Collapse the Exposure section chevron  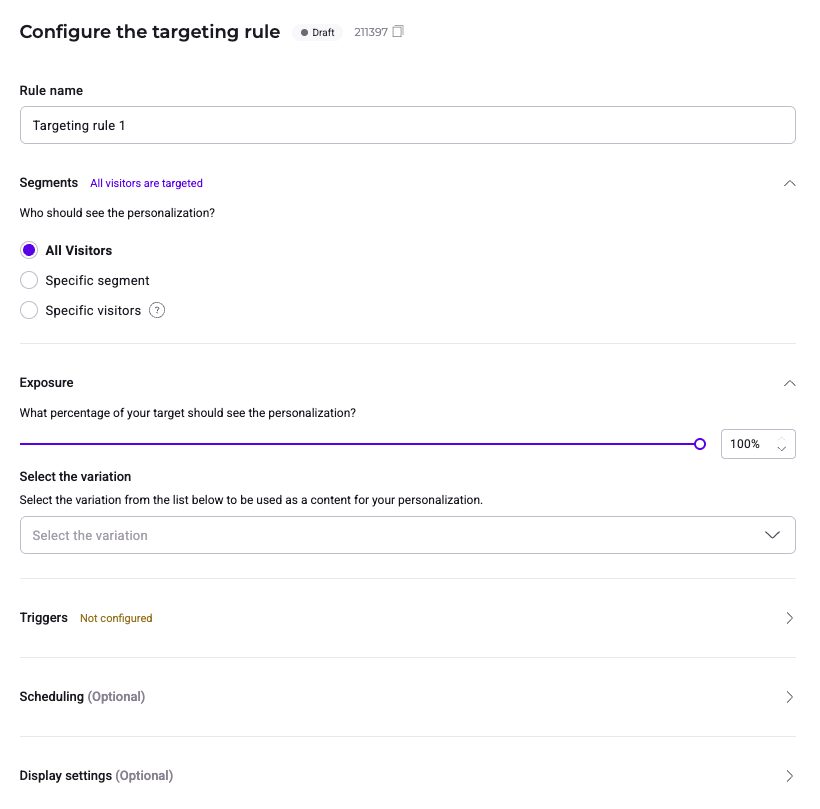[x=789, y=383]
